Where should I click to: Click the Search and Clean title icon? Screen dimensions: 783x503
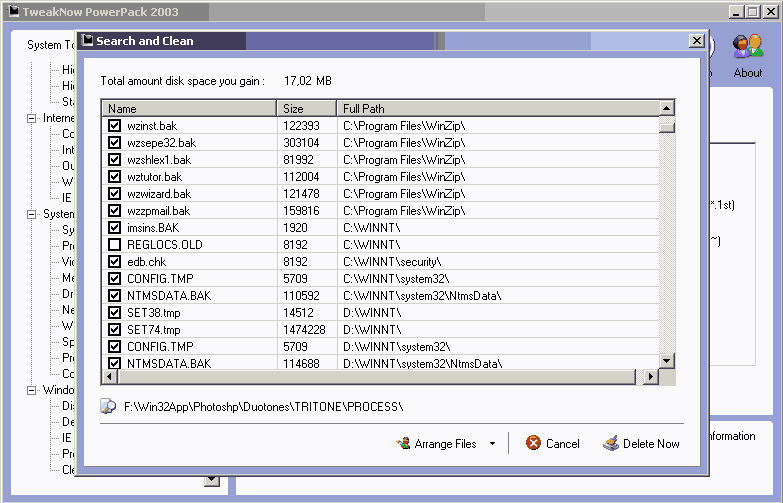tap(87, 41)
